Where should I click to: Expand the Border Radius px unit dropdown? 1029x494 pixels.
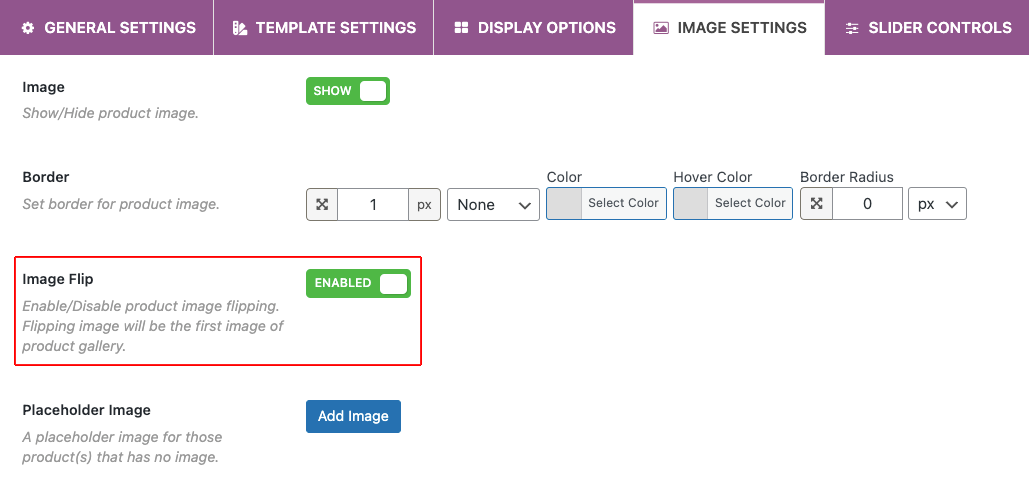pos(937,204)
